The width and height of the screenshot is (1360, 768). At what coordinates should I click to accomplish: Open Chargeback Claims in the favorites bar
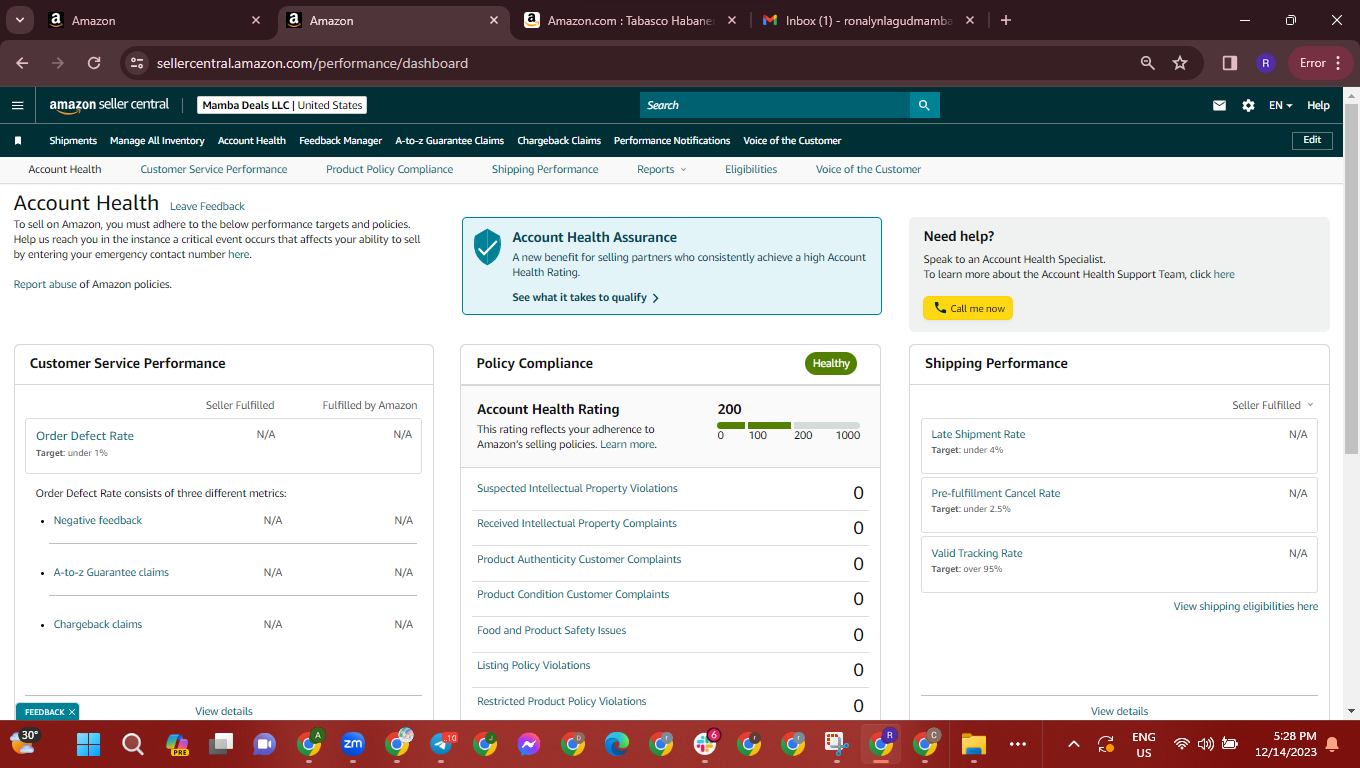tap(559, 141)
